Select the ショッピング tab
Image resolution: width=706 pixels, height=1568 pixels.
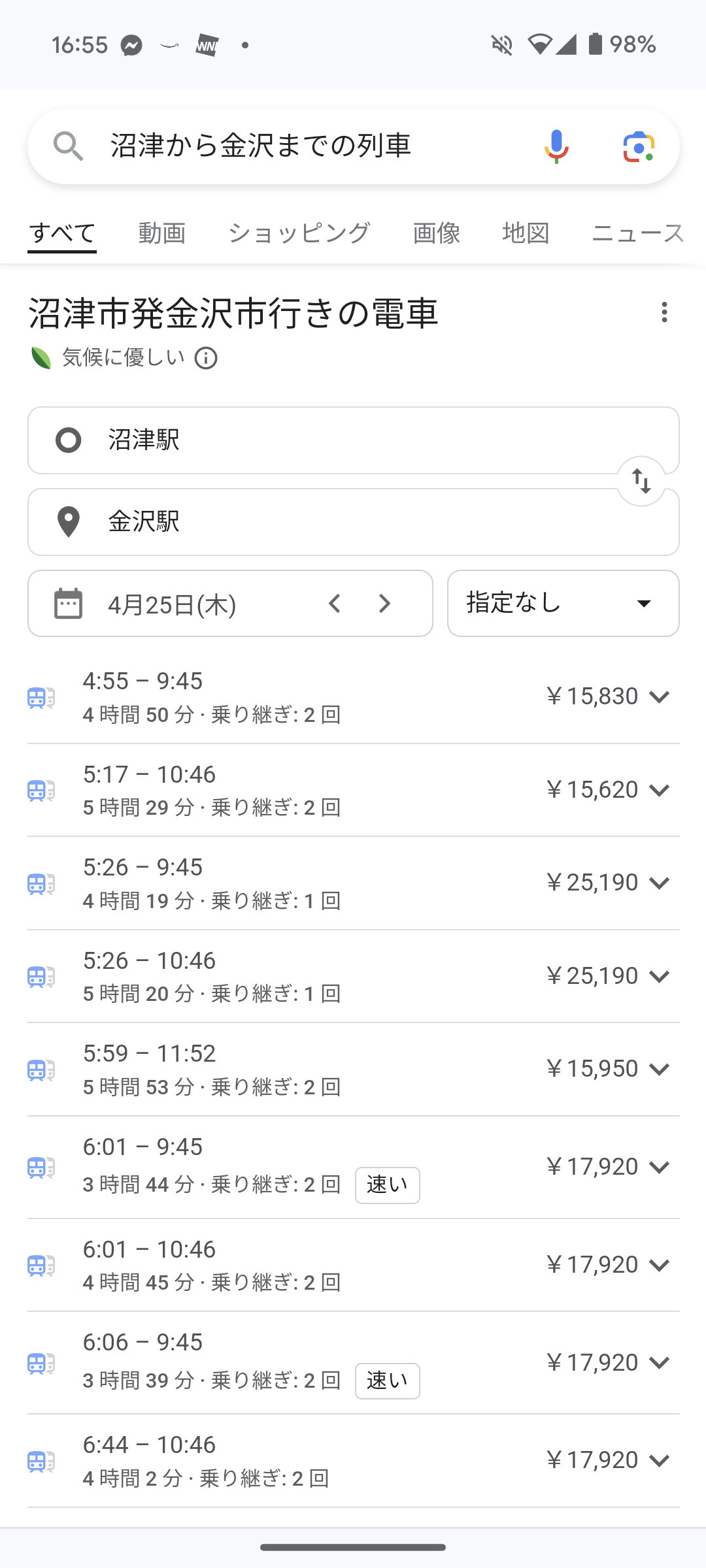tap(299, 233)
